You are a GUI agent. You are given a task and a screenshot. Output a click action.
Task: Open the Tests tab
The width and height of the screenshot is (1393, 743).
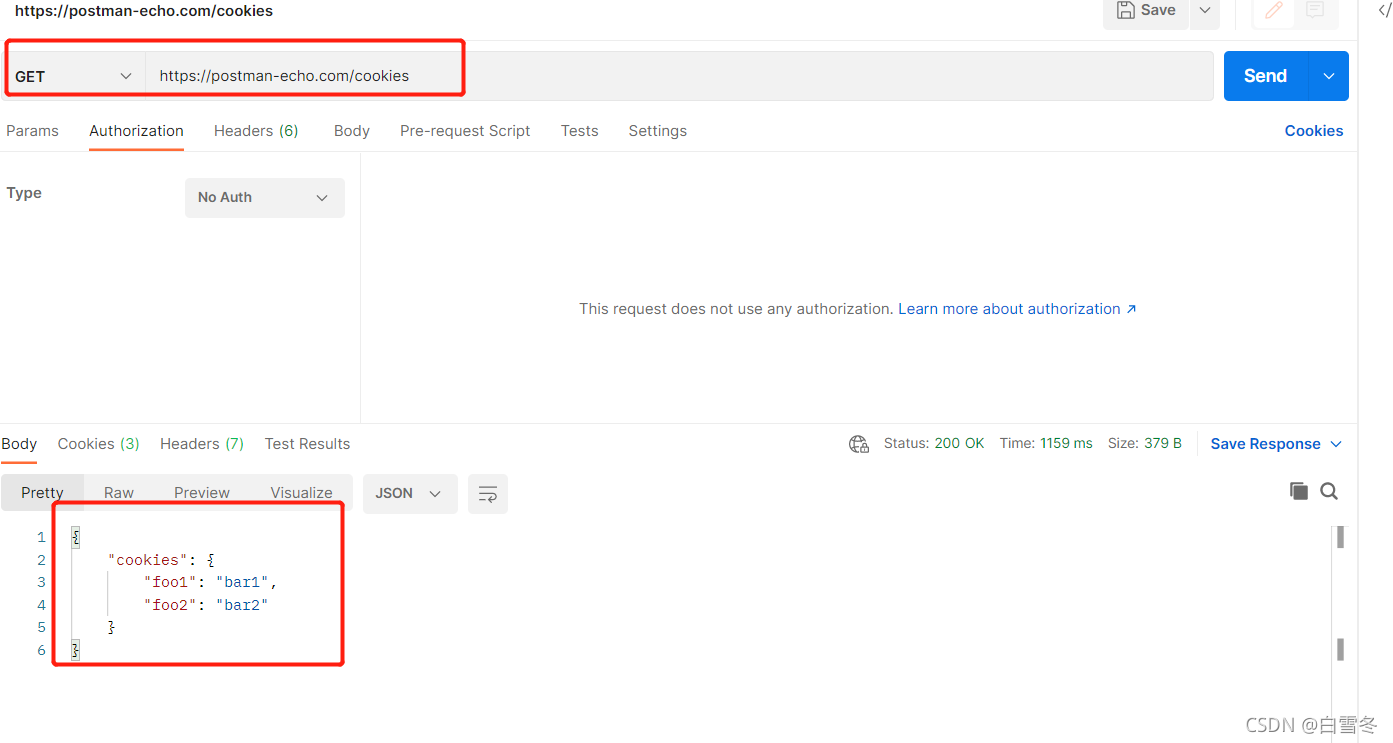click(x=579, y=131)
